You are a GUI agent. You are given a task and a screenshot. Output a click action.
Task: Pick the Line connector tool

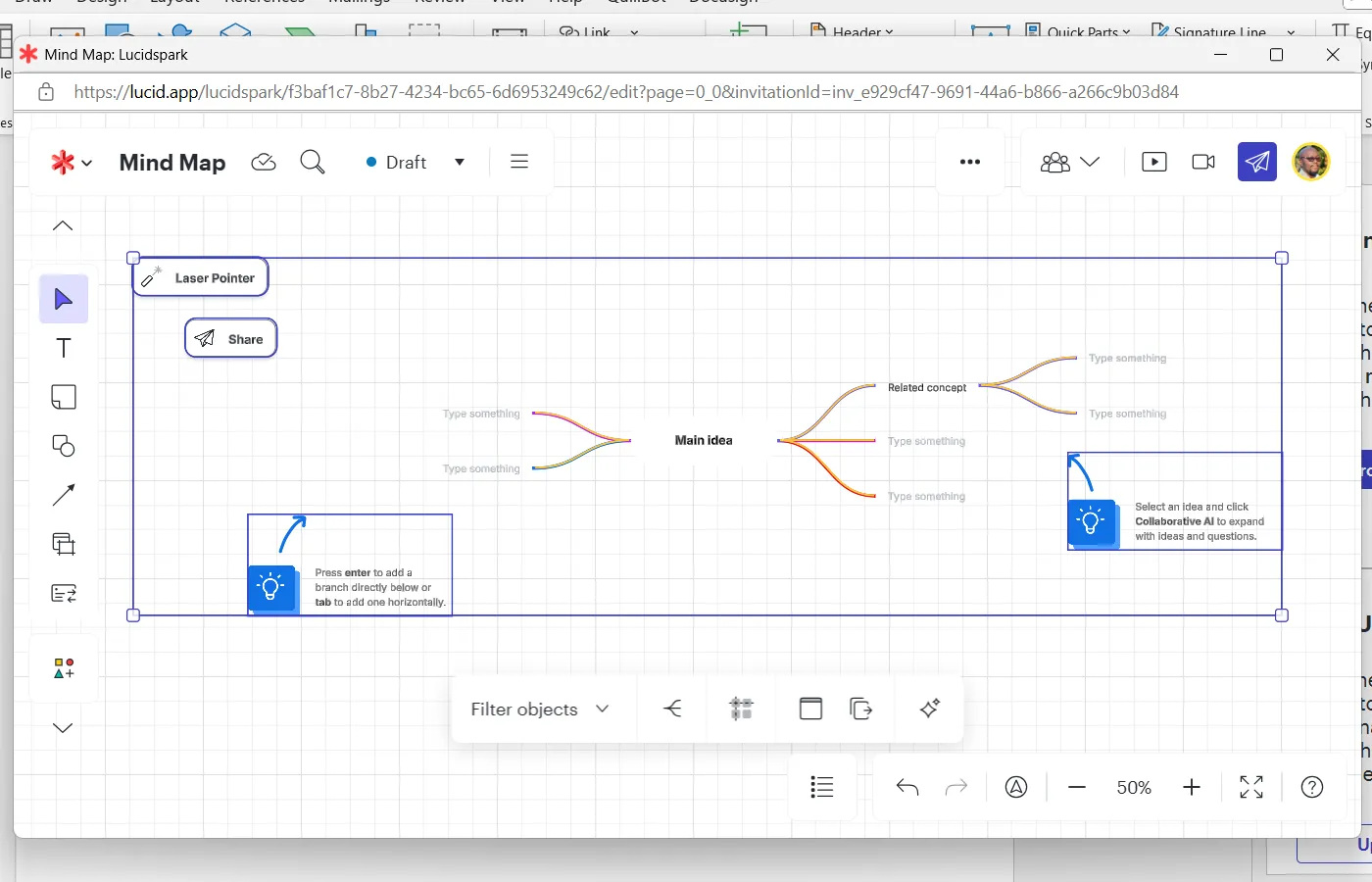[64, 495]
